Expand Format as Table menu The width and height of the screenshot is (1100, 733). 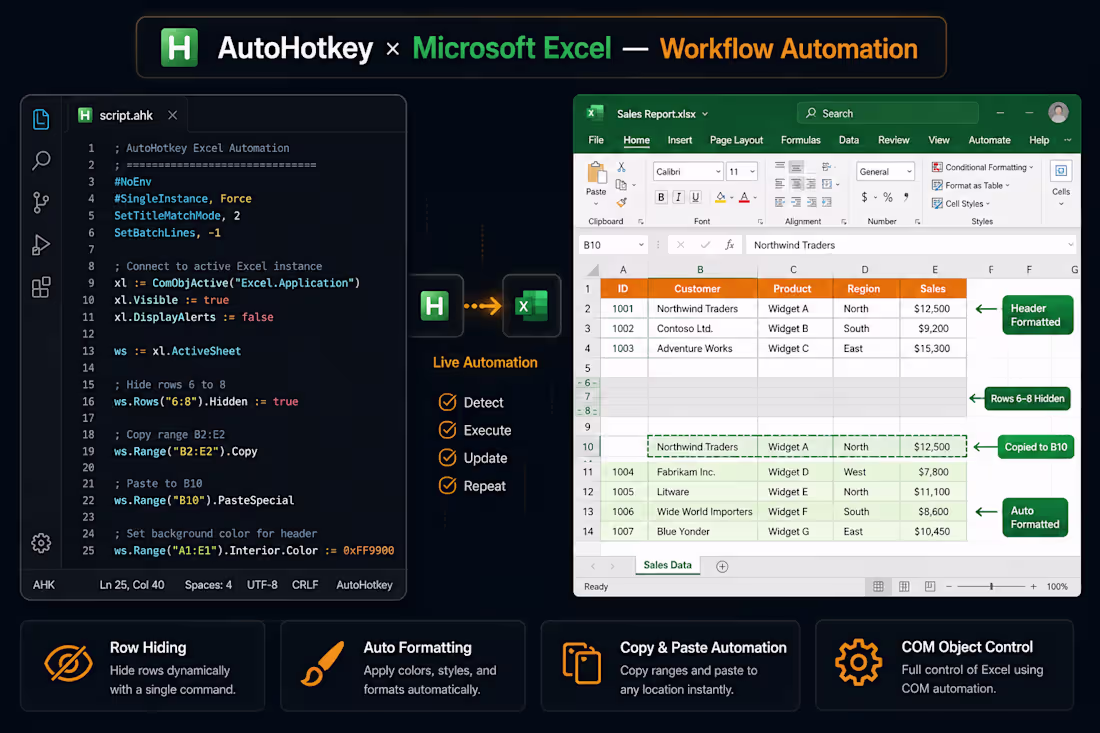pyautogui.click(x=970, y=185)
